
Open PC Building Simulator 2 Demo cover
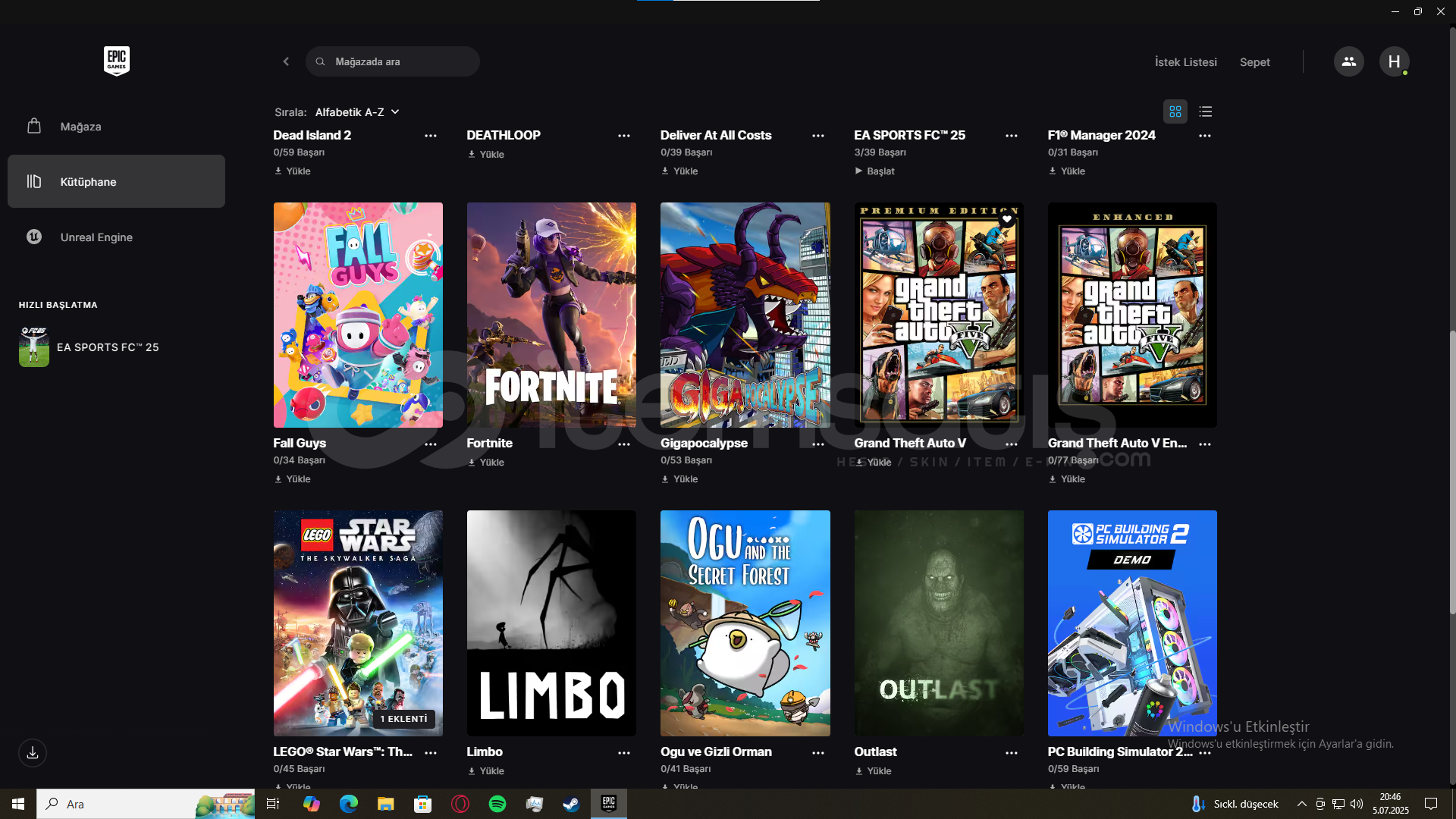1132,623
